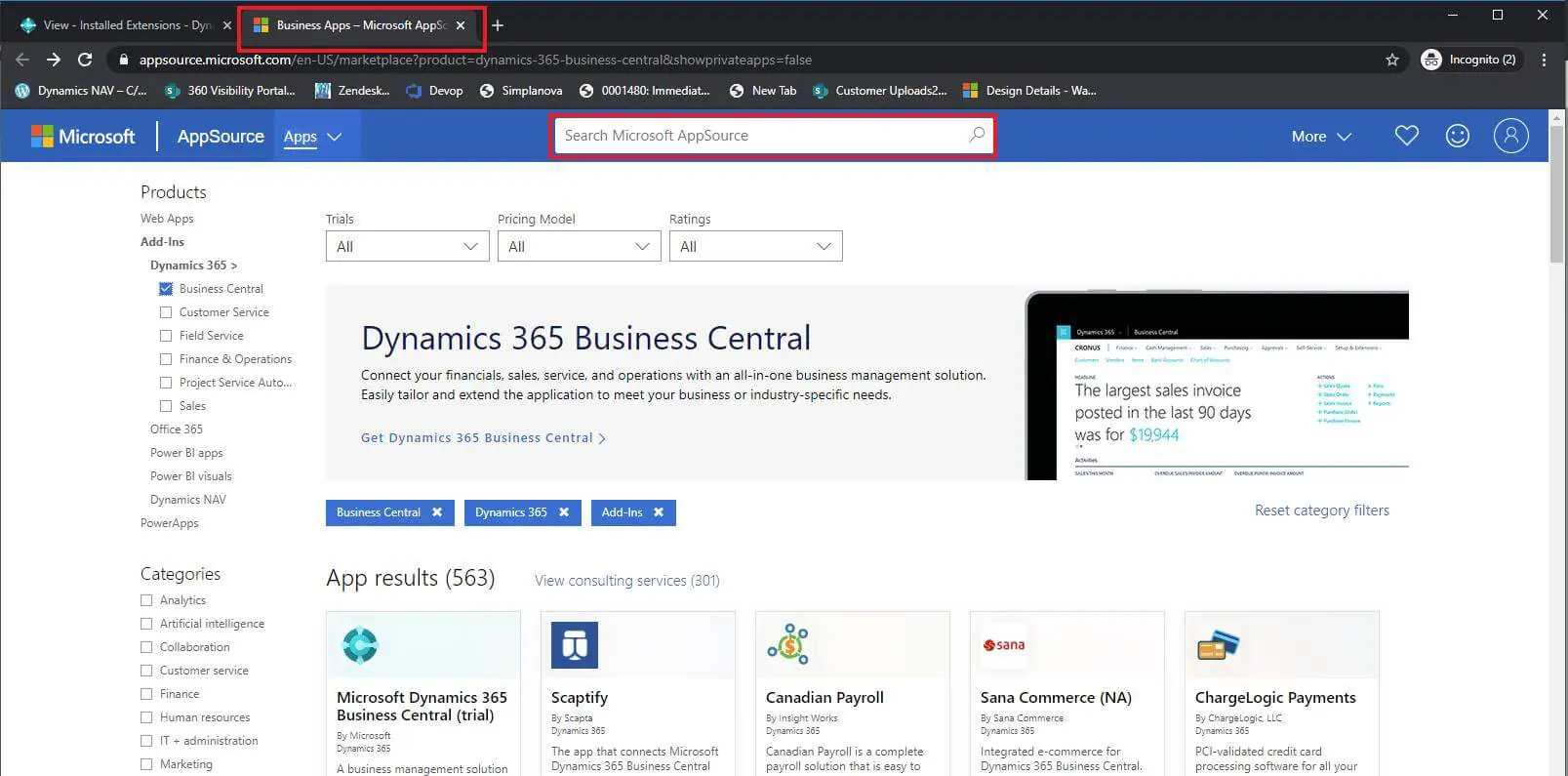
Task: Check the Artificial intelligence category checkbox
Action: click(146, 624)
